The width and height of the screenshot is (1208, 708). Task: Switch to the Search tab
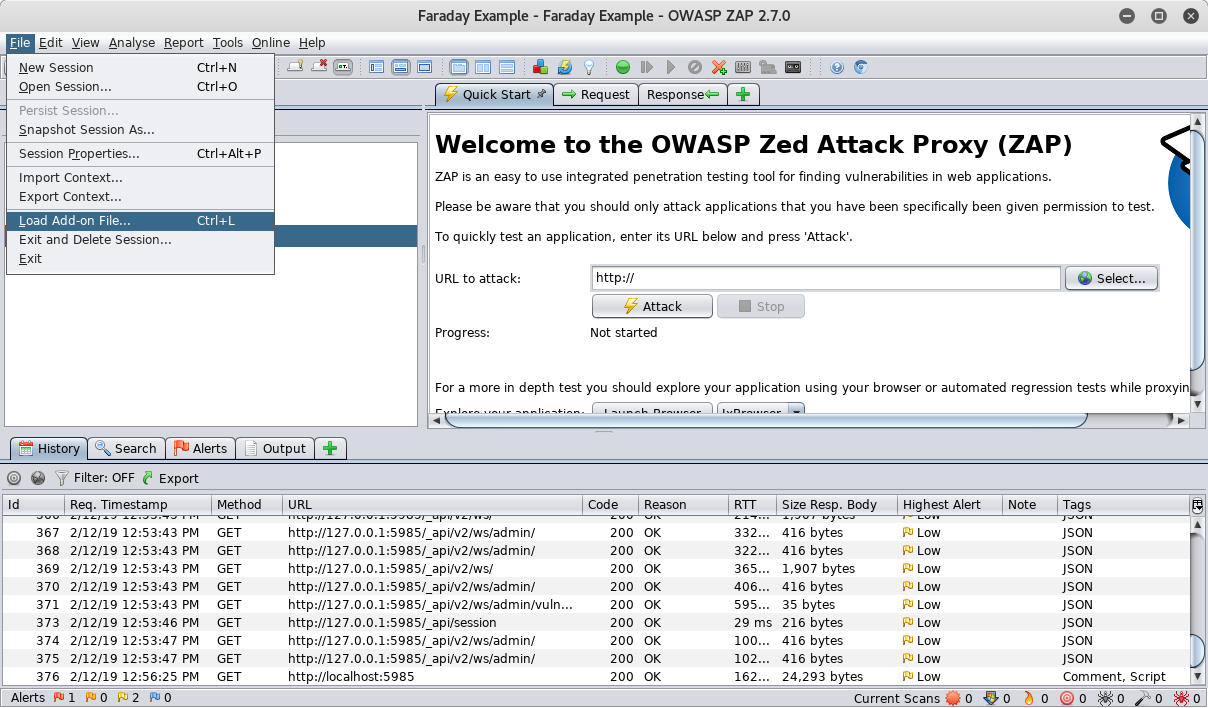pyautogui.click(x=125, y=448)
